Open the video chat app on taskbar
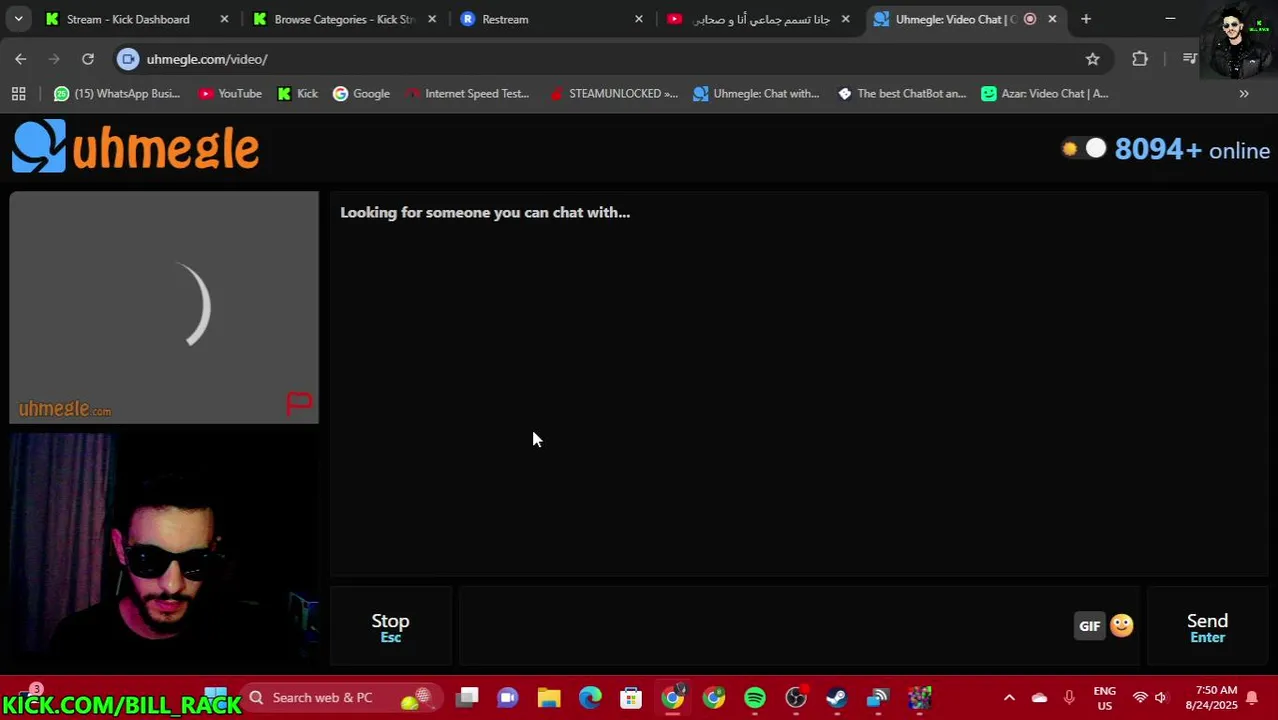This screenshot has width=1278, height=720. [x=508, y=697]
